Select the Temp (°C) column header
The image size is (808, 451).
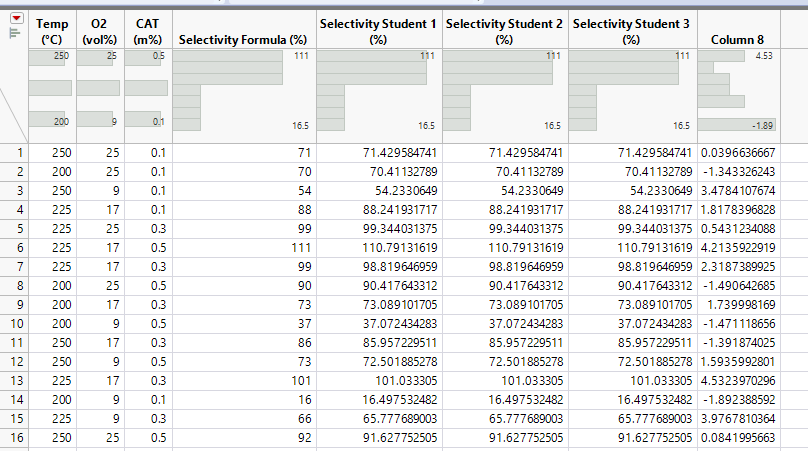click(x=51, y=30)
